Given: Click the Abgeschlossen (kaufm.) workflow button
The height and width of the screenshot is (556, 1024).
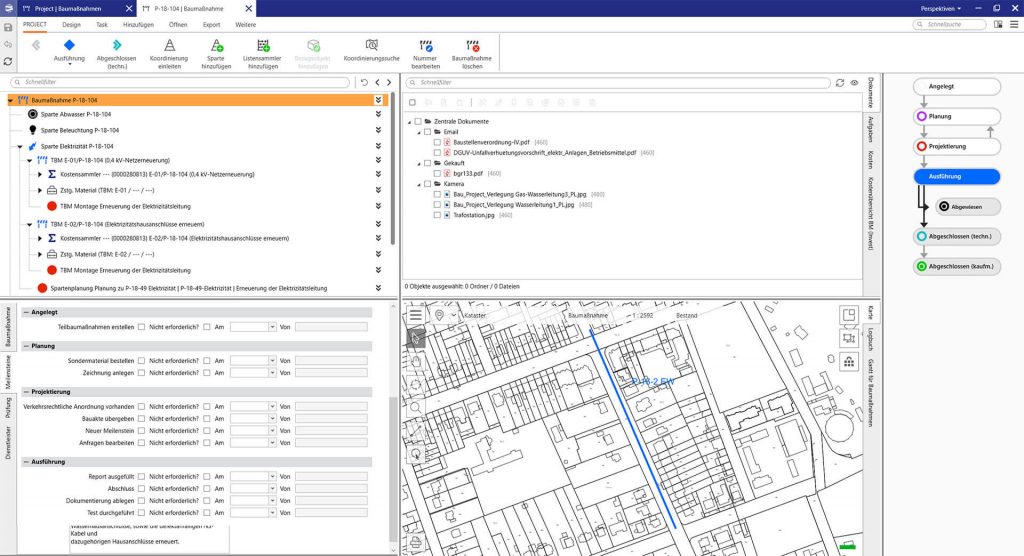Looking at the screenshot, I should [957, 267].
